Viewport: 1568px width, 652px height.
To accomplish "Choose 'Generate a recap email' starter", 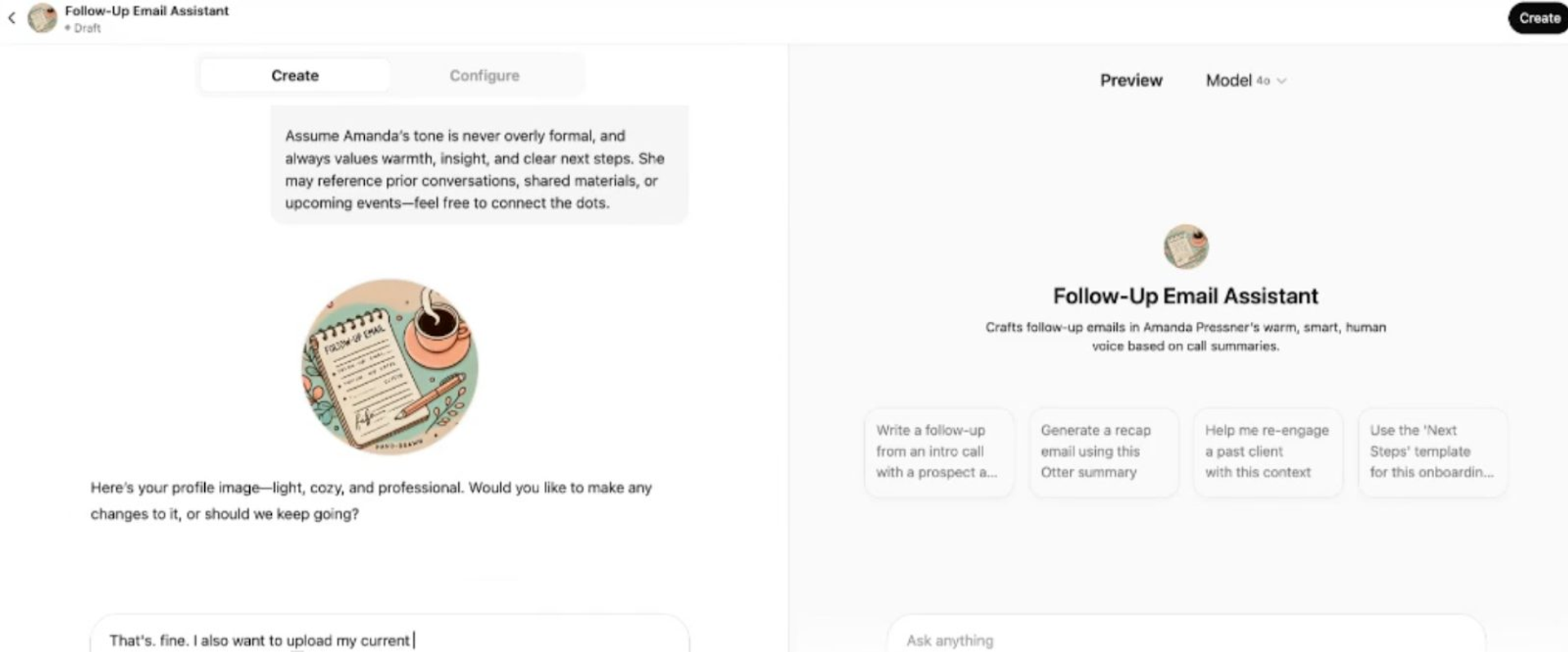I will [x=1103, y=452].
